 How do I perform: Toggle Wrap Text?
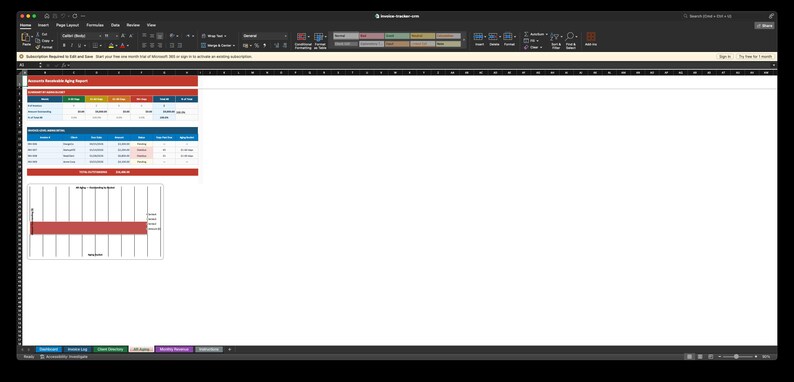(213, 36)
